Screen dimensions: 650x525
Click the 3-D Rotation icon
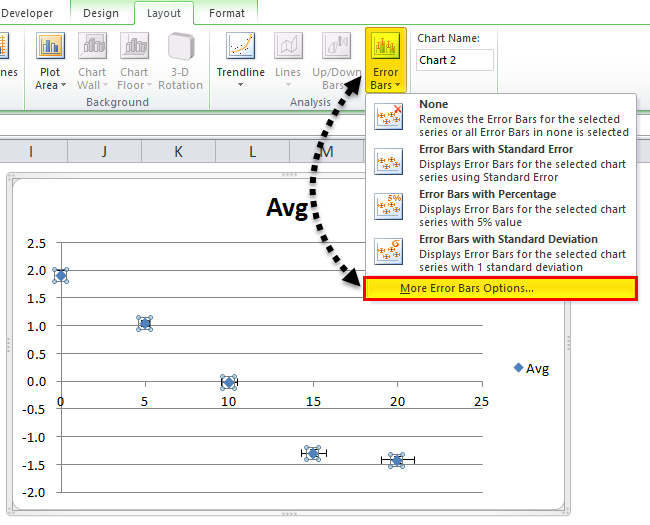point(181,46)
